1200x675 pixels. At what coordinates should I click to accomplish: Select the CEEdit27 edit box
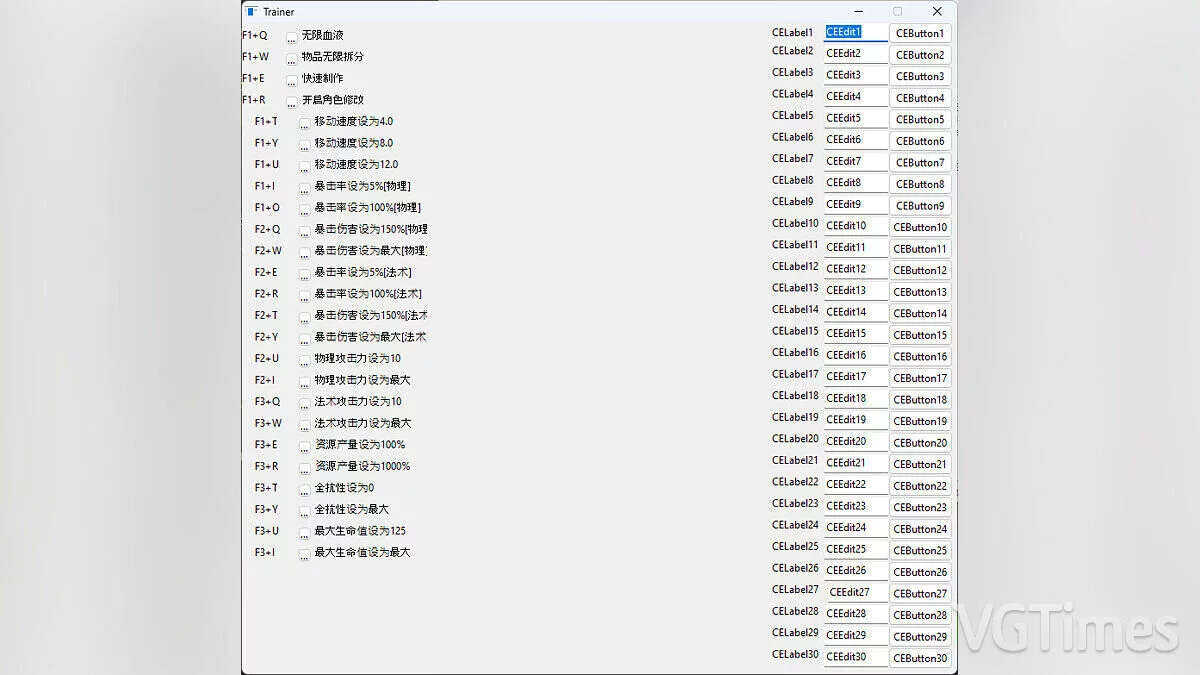(x=855, y=592)
